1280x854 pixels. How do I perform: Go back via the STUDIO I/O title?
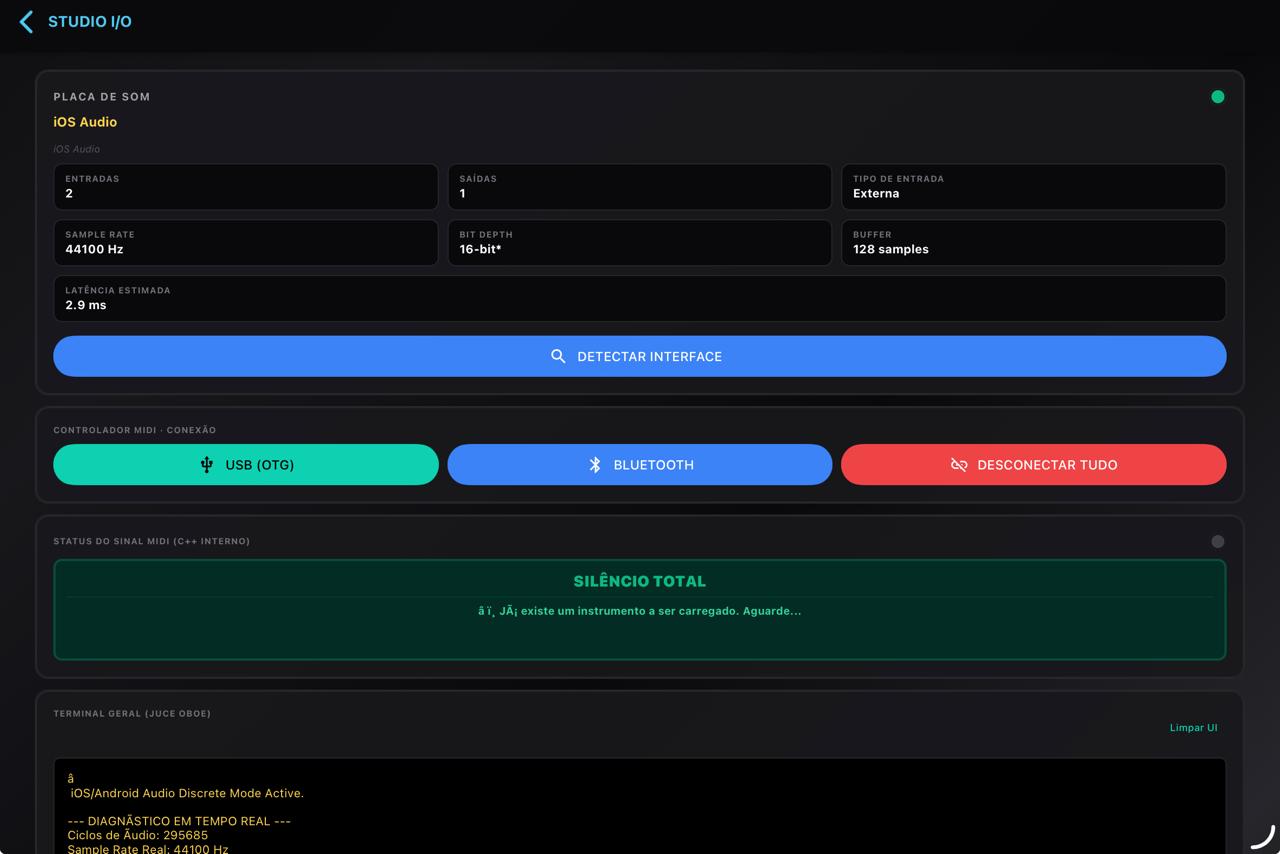tap(90, 22)
